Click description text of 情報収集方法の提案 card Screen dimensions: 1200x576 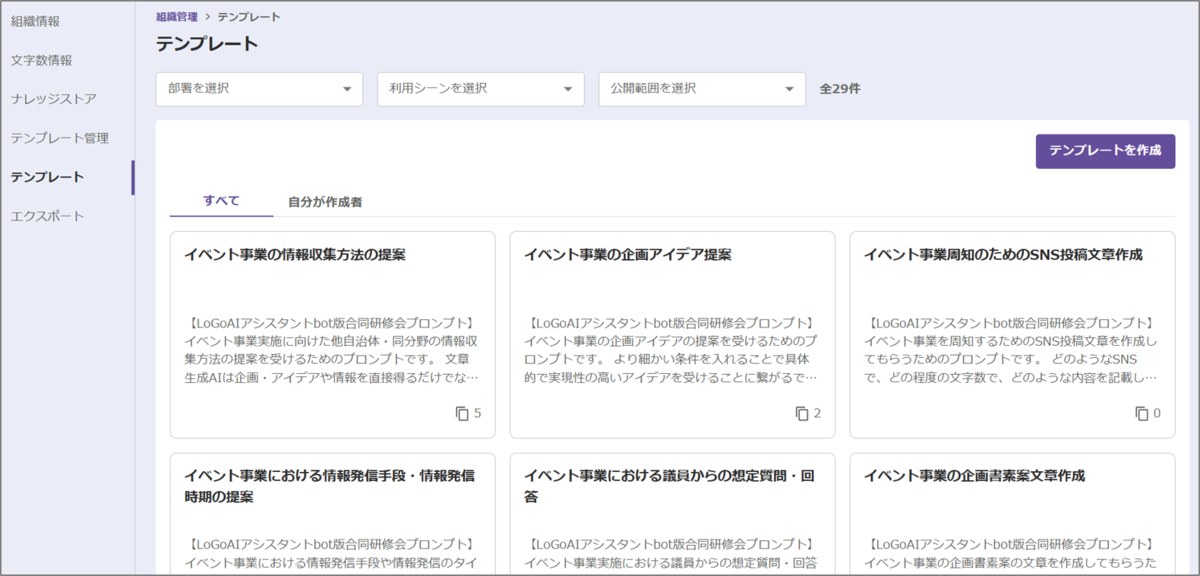point(332,351)
